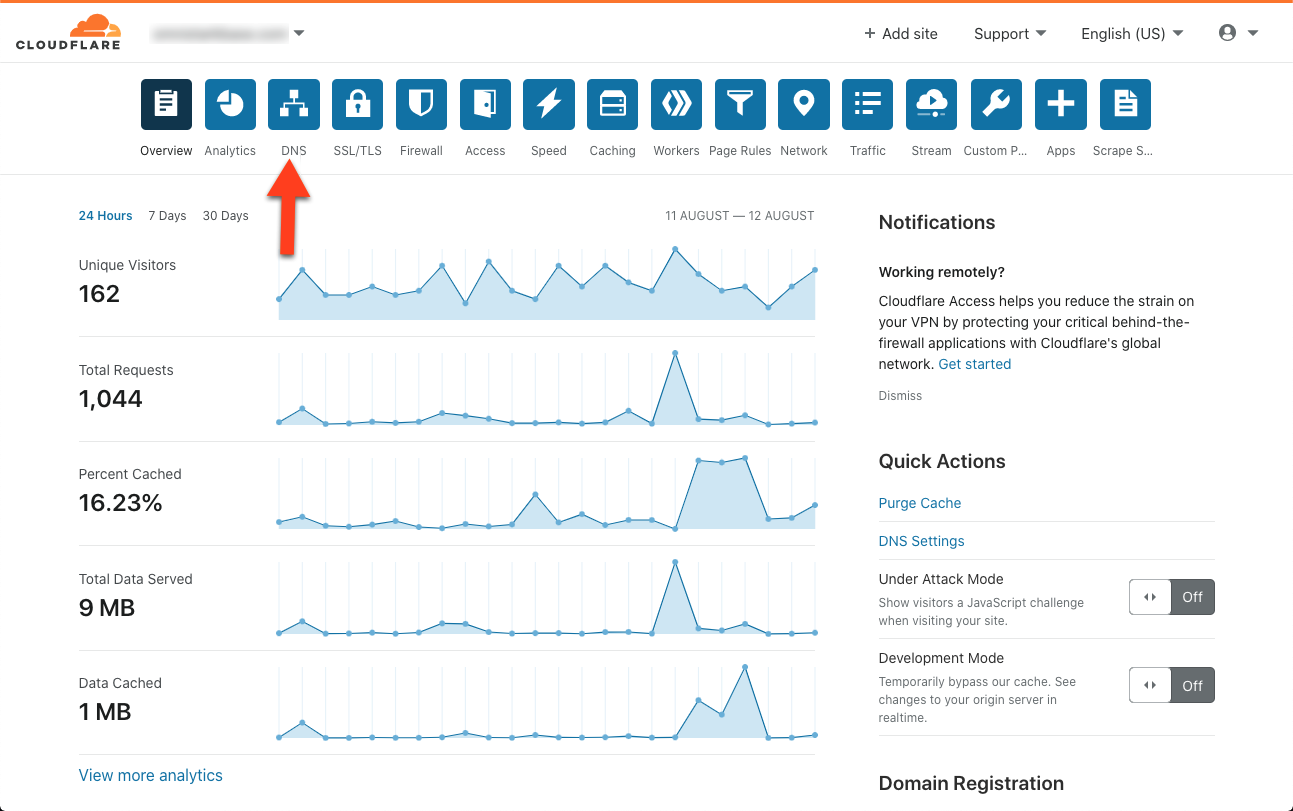Click the Cloudflare logo

point(68,32)
